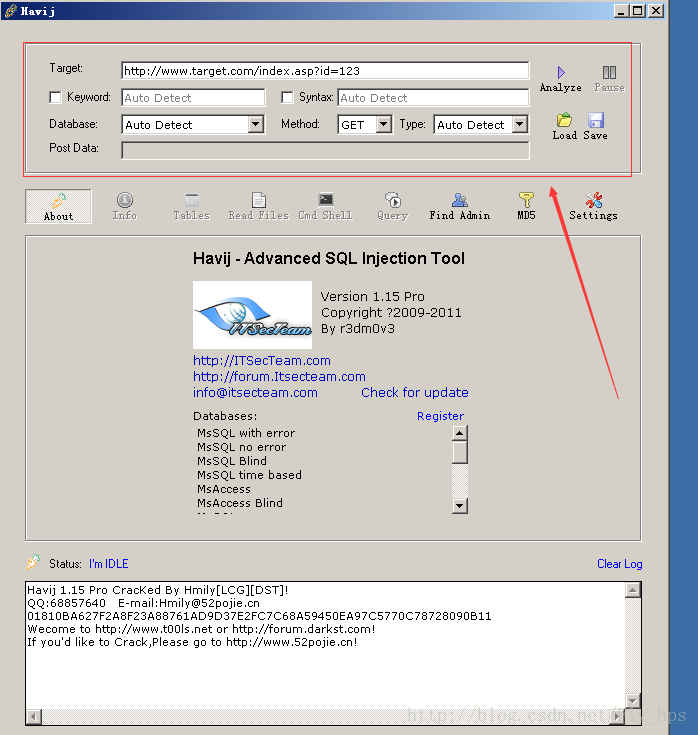Screen dimensions: 698x735
Task: Click the info@itsecteam.com email link
Action: [x=255, y=392]
